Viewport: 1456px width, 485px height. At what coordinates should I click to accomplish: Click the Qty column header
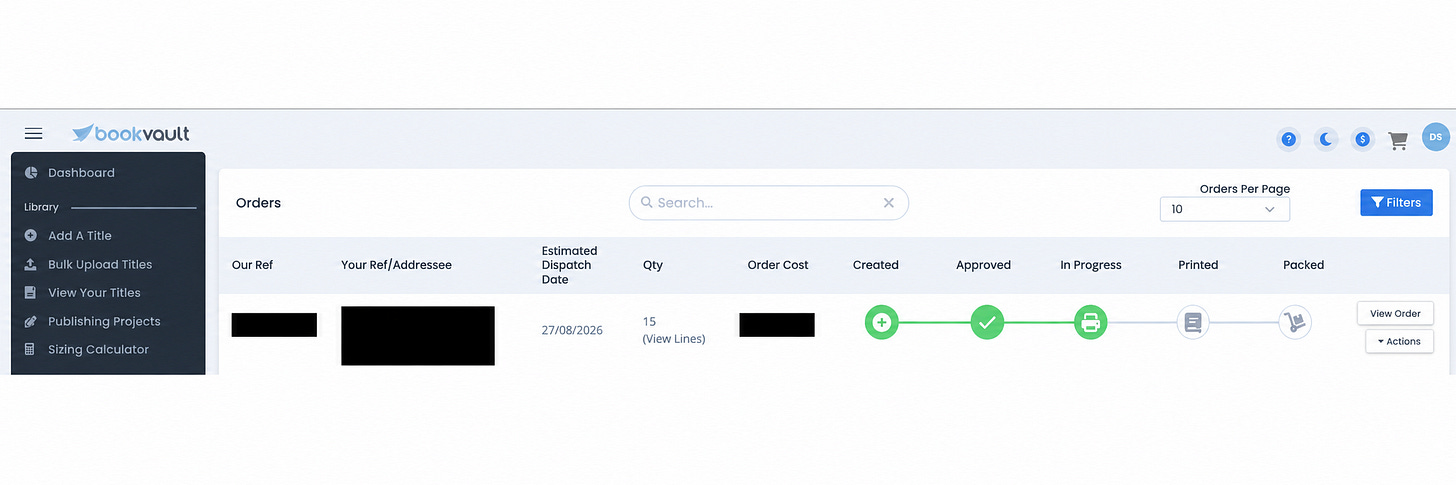pyautogui.click(x=652, y=265)
